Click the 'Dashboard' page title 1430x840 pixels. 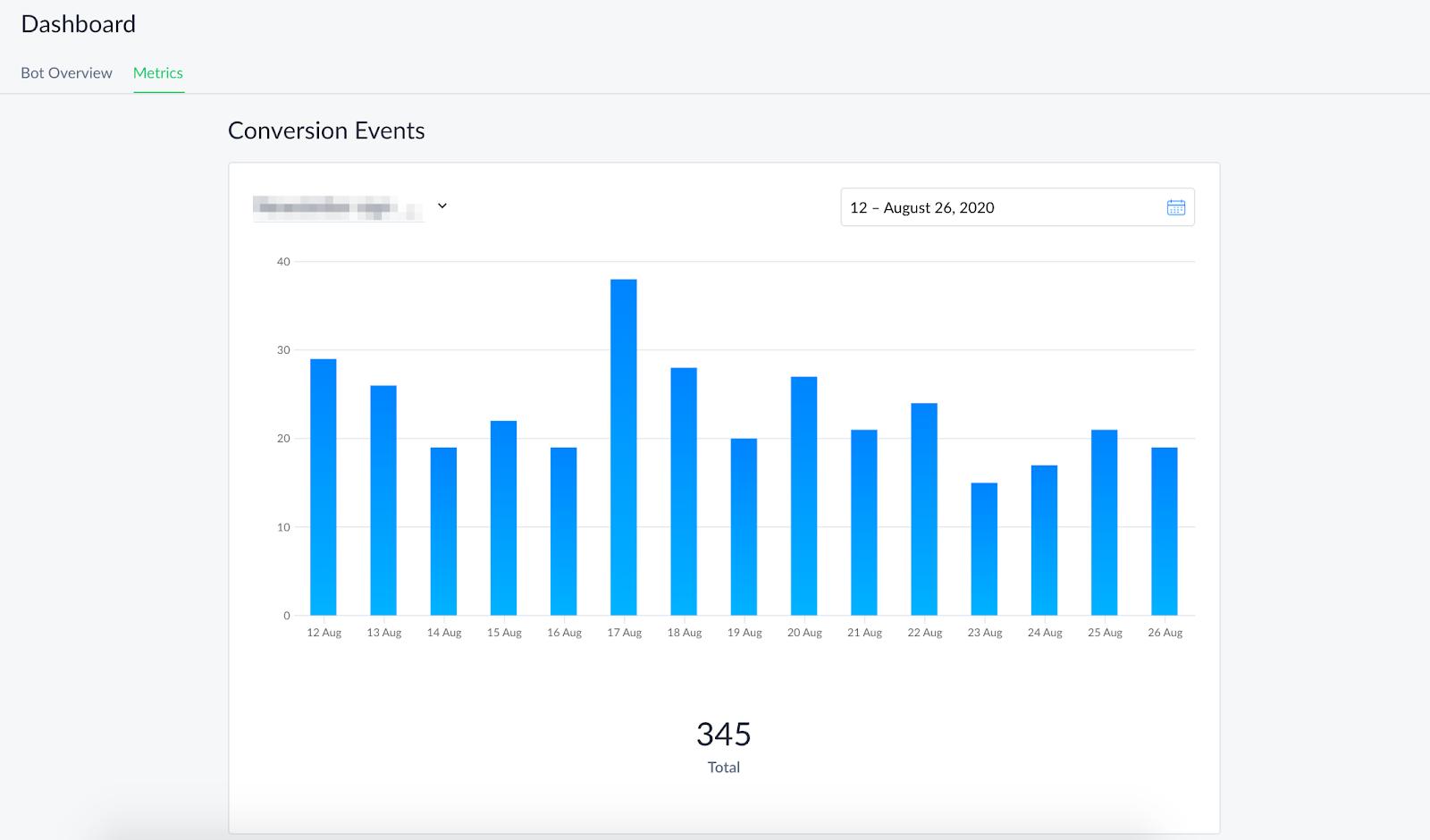point(79,24)
